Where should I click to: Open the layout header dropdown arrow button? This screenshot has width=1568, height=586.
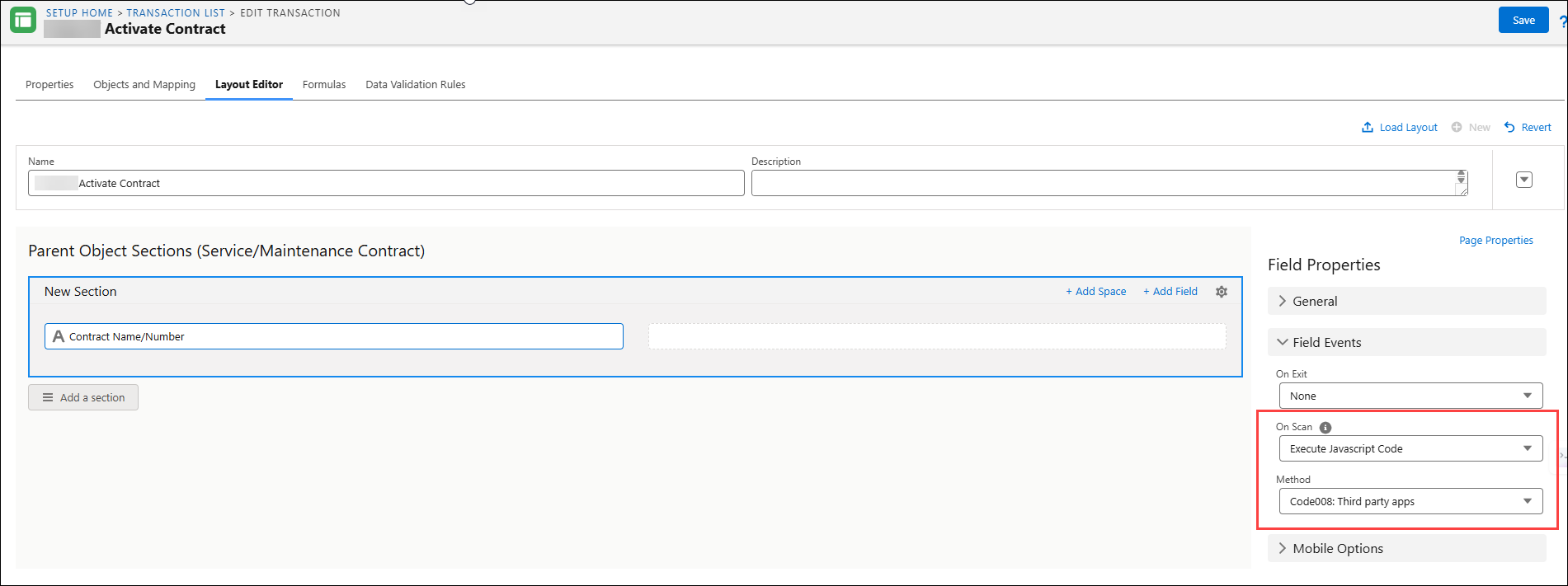click(x=1524, y=180)
